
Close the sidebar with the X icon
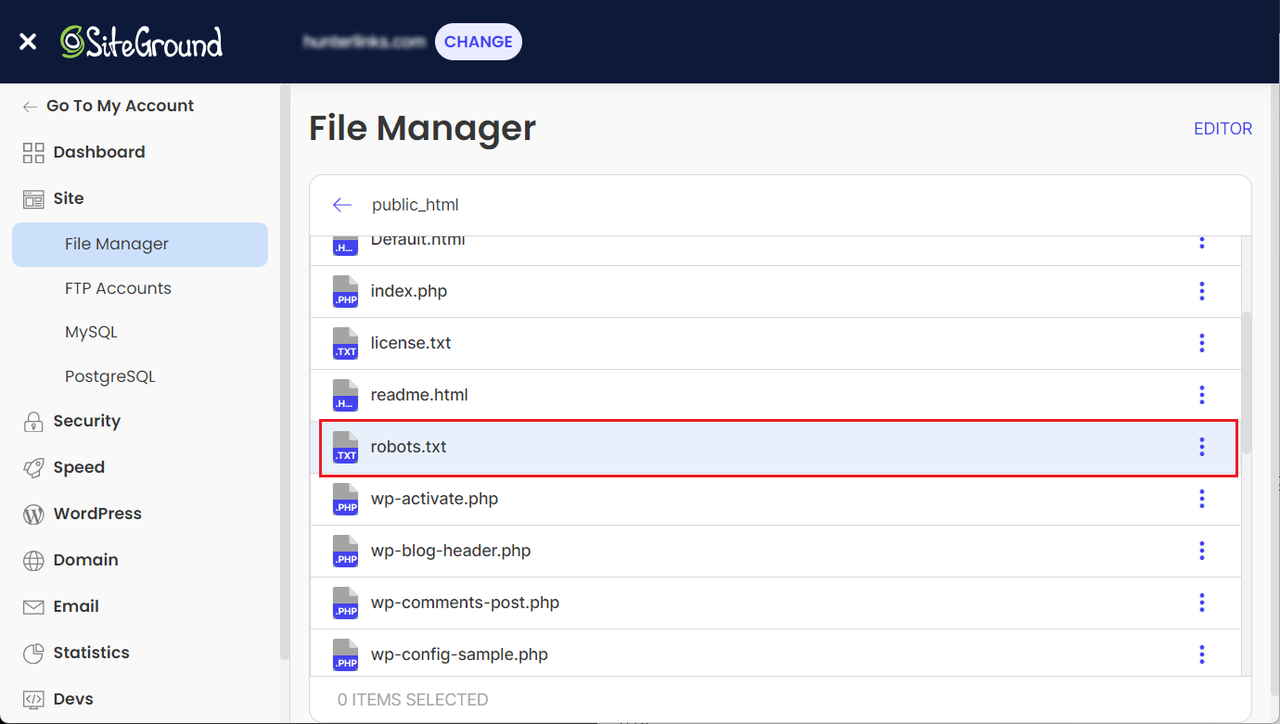coord(28,42)
